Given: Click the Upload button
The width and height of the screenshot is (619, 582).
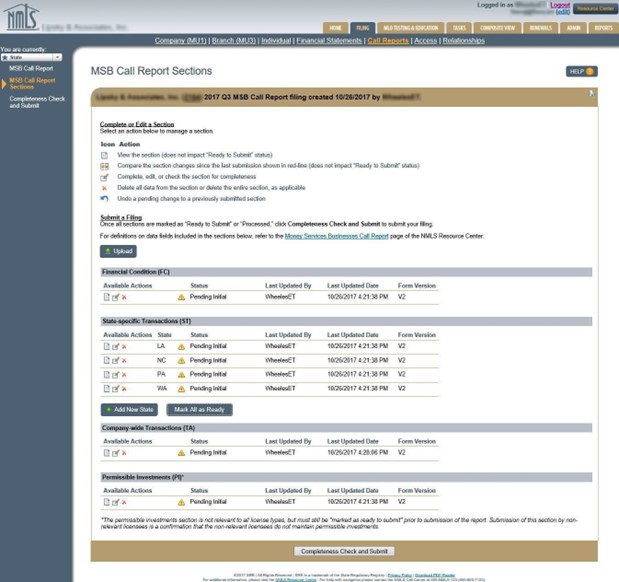Looking at the screenshot, I should pos(119,251).
